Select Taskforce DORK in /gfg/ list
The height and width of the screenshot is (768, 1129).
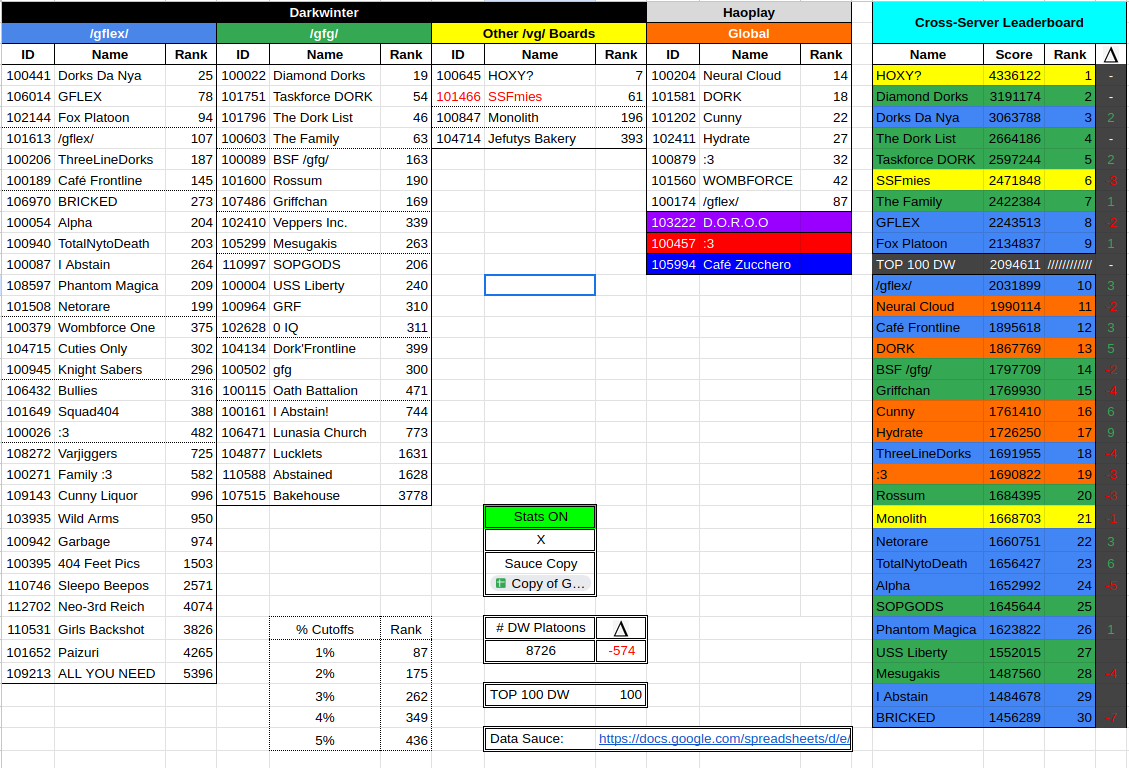(x=325, y=96)
